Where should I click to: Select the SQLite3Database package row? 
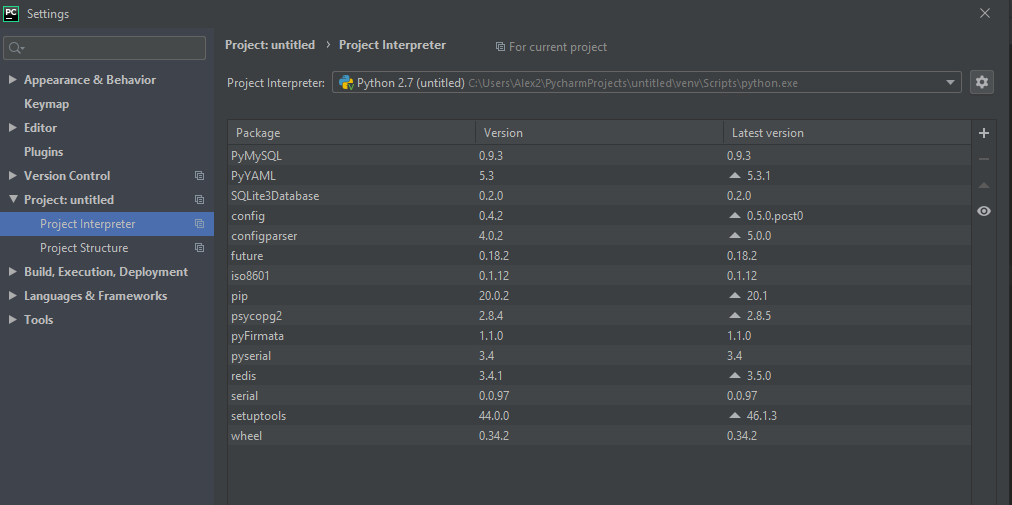[x=599, y=196]
